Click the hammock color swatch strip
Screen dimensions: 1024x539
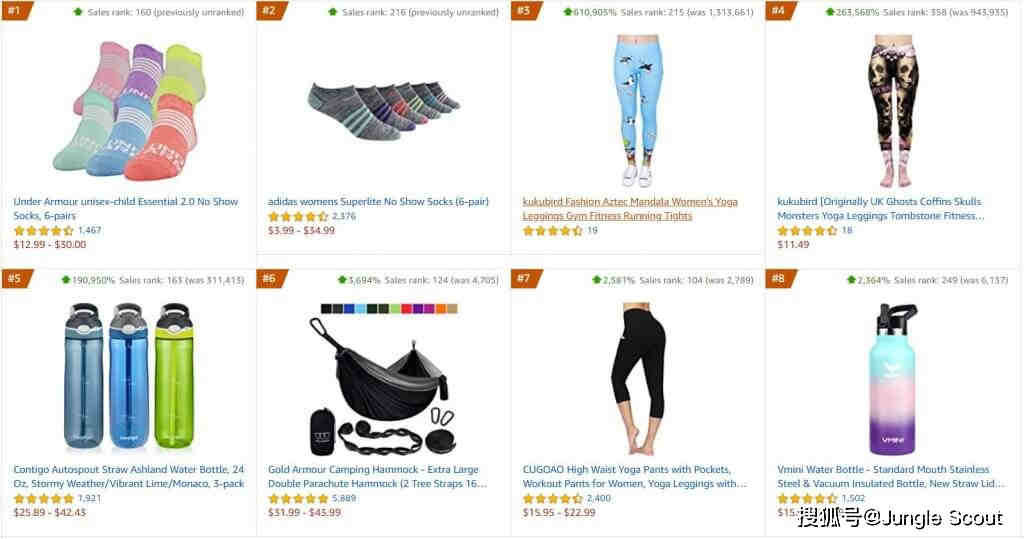pyautogui.click(x=389, y=308)
